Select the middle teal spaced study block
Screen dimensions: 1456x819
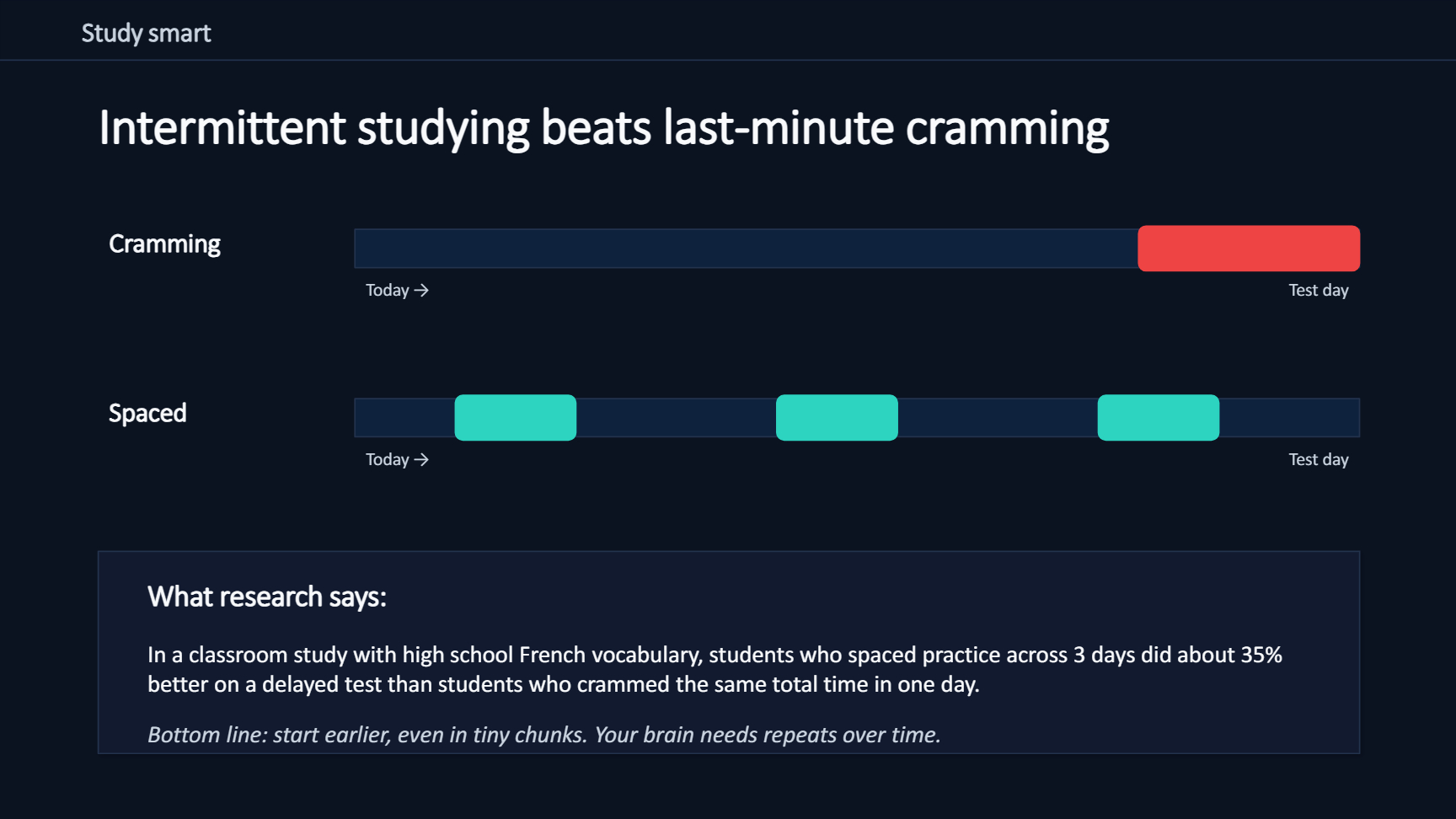coord(837,418)
